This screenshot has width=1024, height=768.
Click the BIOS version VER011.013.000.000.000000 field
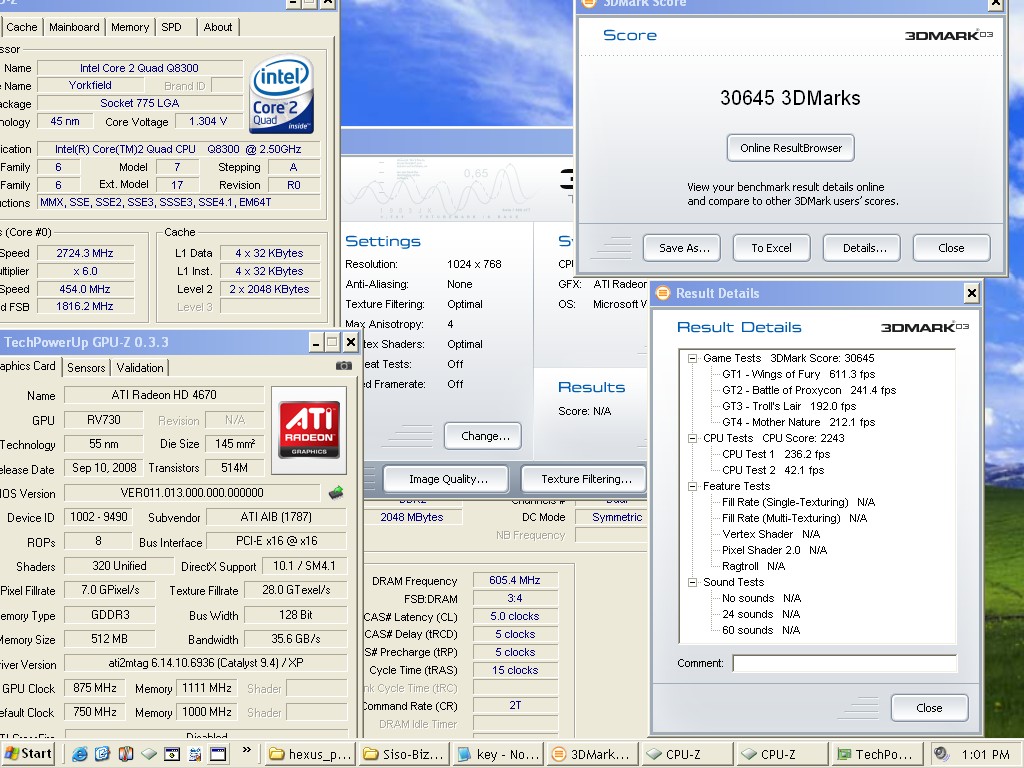tap(192, 492)
